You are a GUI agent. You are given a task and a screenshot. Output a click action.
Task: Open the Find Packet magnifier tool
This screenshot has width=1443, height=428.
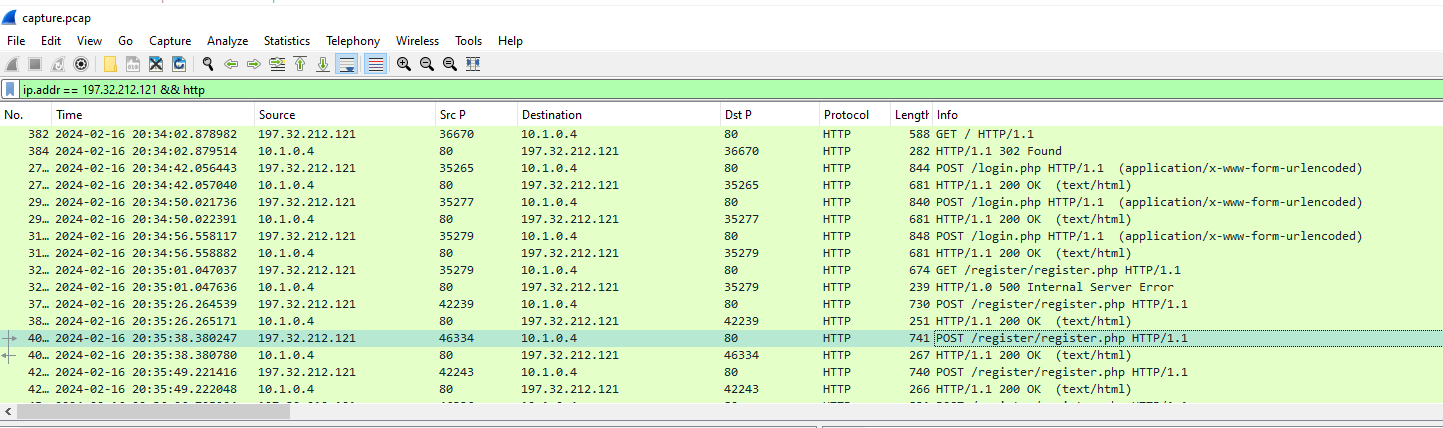[x=208, y=64]
